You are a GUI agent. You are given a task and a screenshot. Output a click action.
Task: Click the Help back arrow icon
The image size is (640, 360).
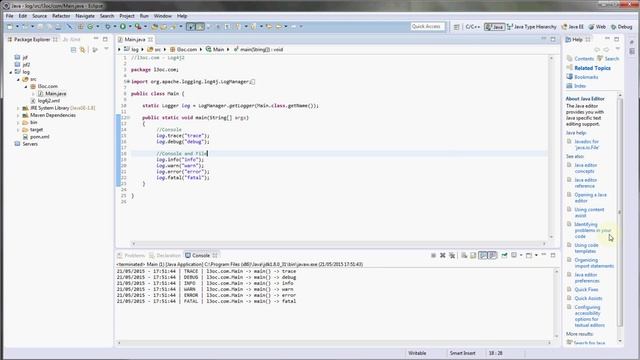597,49
